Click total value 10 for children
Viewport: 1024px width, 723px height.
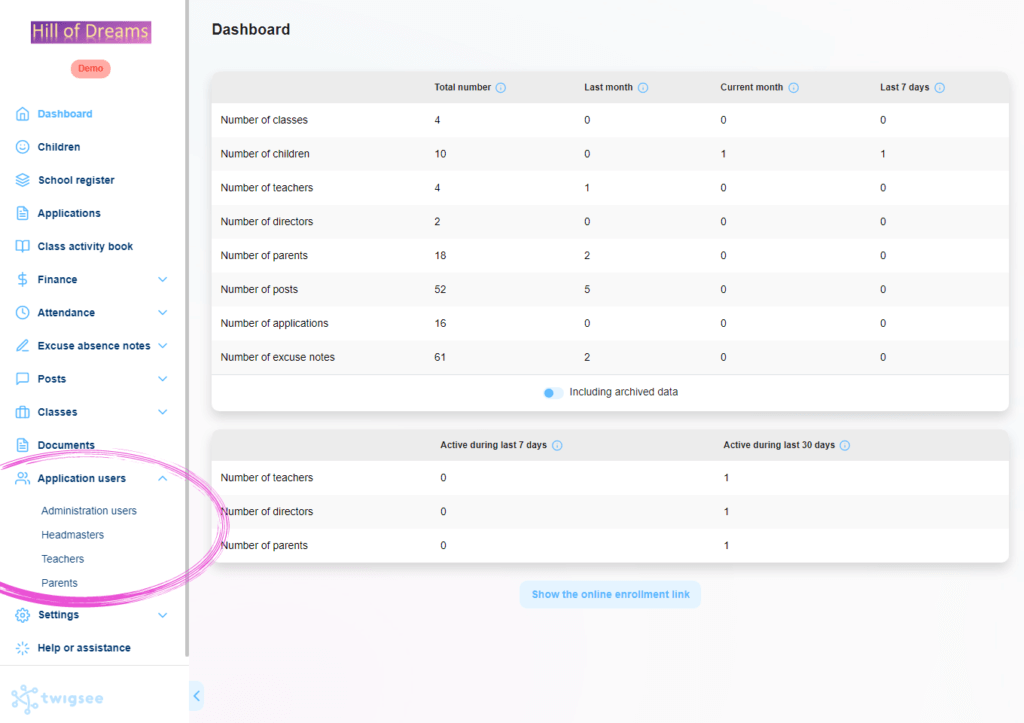pyautogui.click(x=440, y=154)
